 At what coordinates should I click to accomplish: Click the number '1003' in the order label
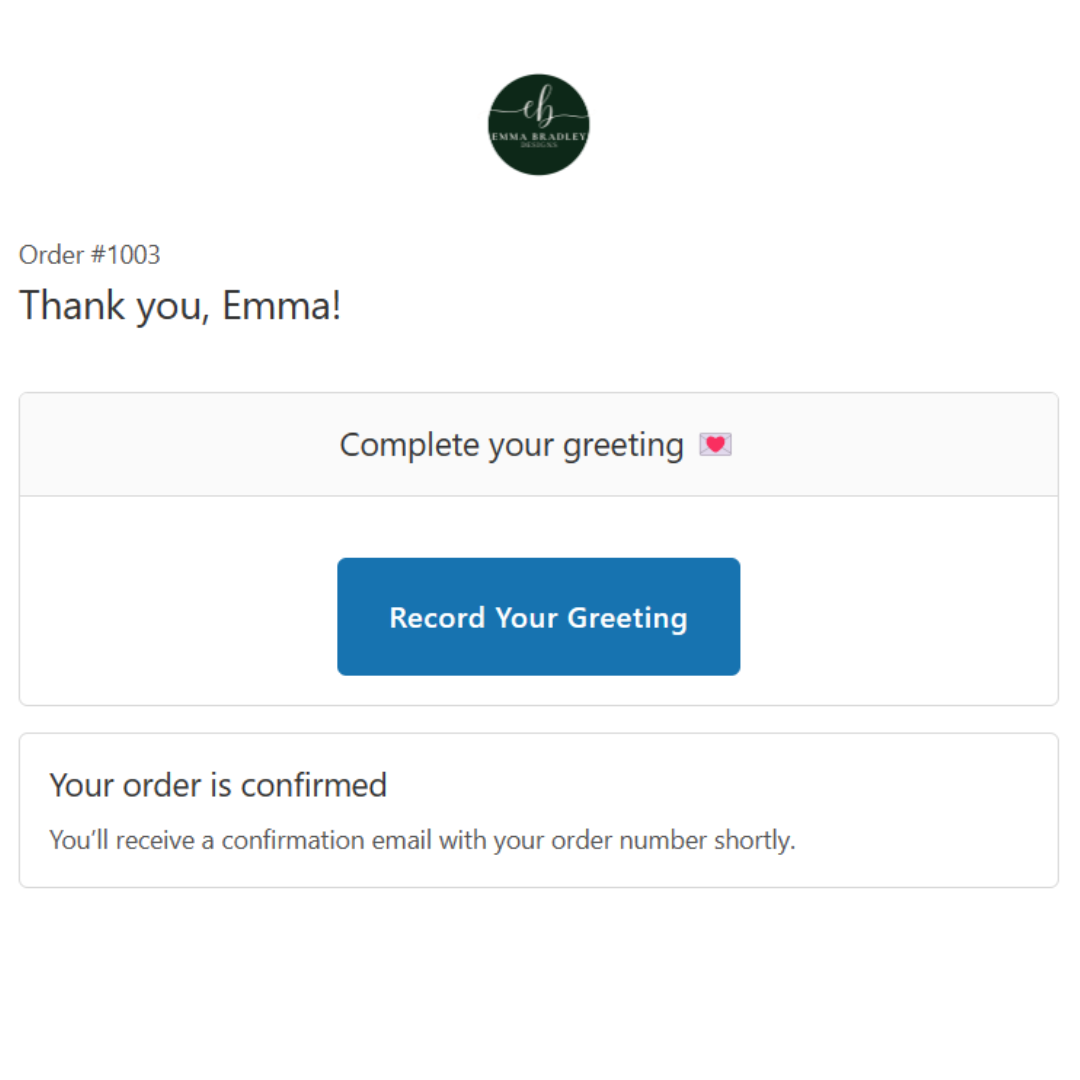[133, 255]
